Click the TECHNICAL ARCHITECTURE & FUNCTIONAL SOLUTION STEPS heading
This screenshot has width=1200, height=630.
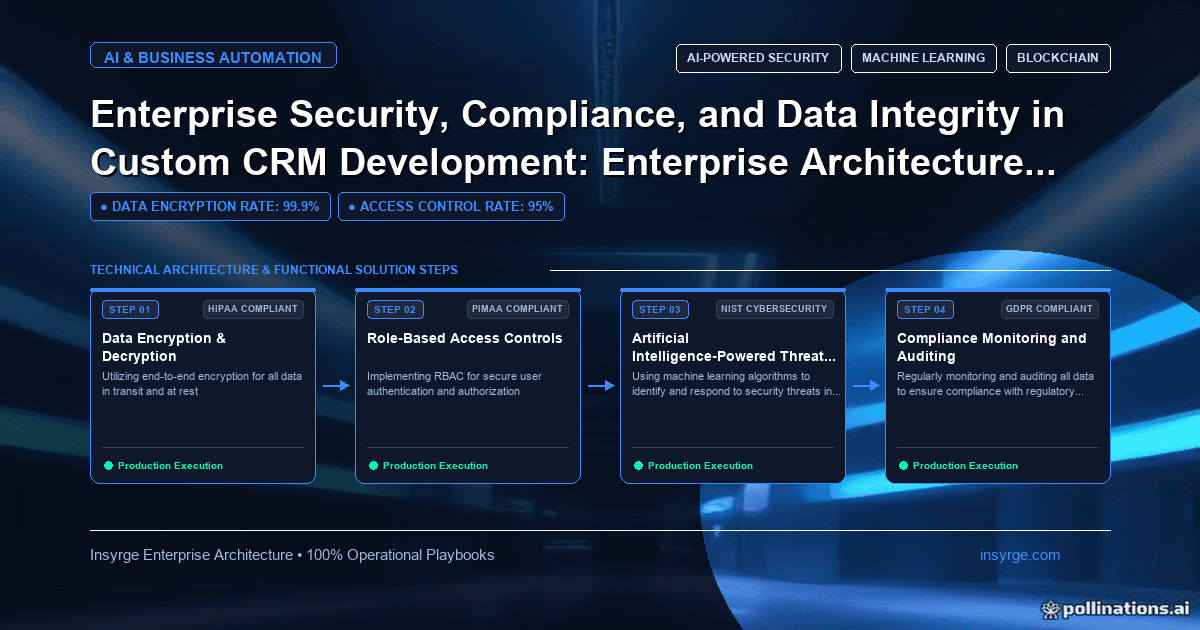coord(274,270)
